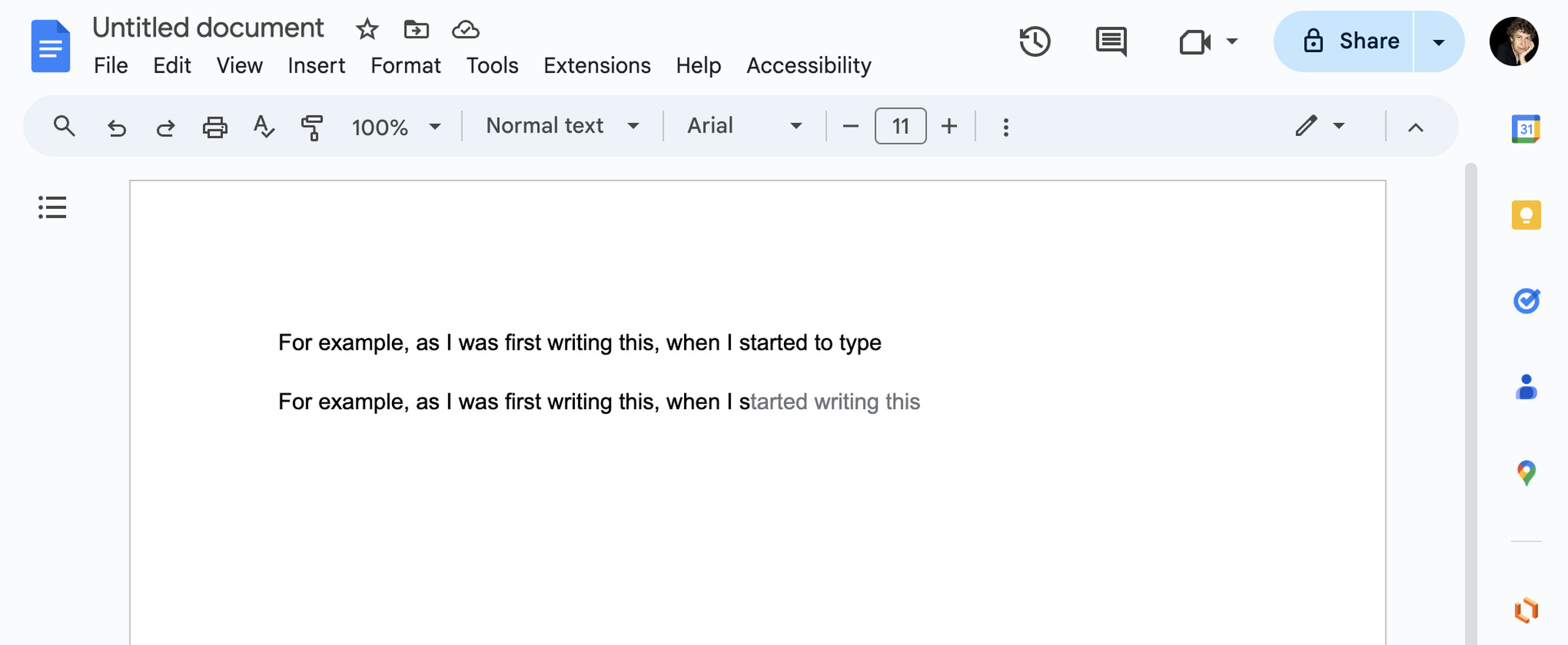Open Google Keep in the side panel
This screenshot has width=1568, height=645.
pyautogui.click(x=1524, y=215)
